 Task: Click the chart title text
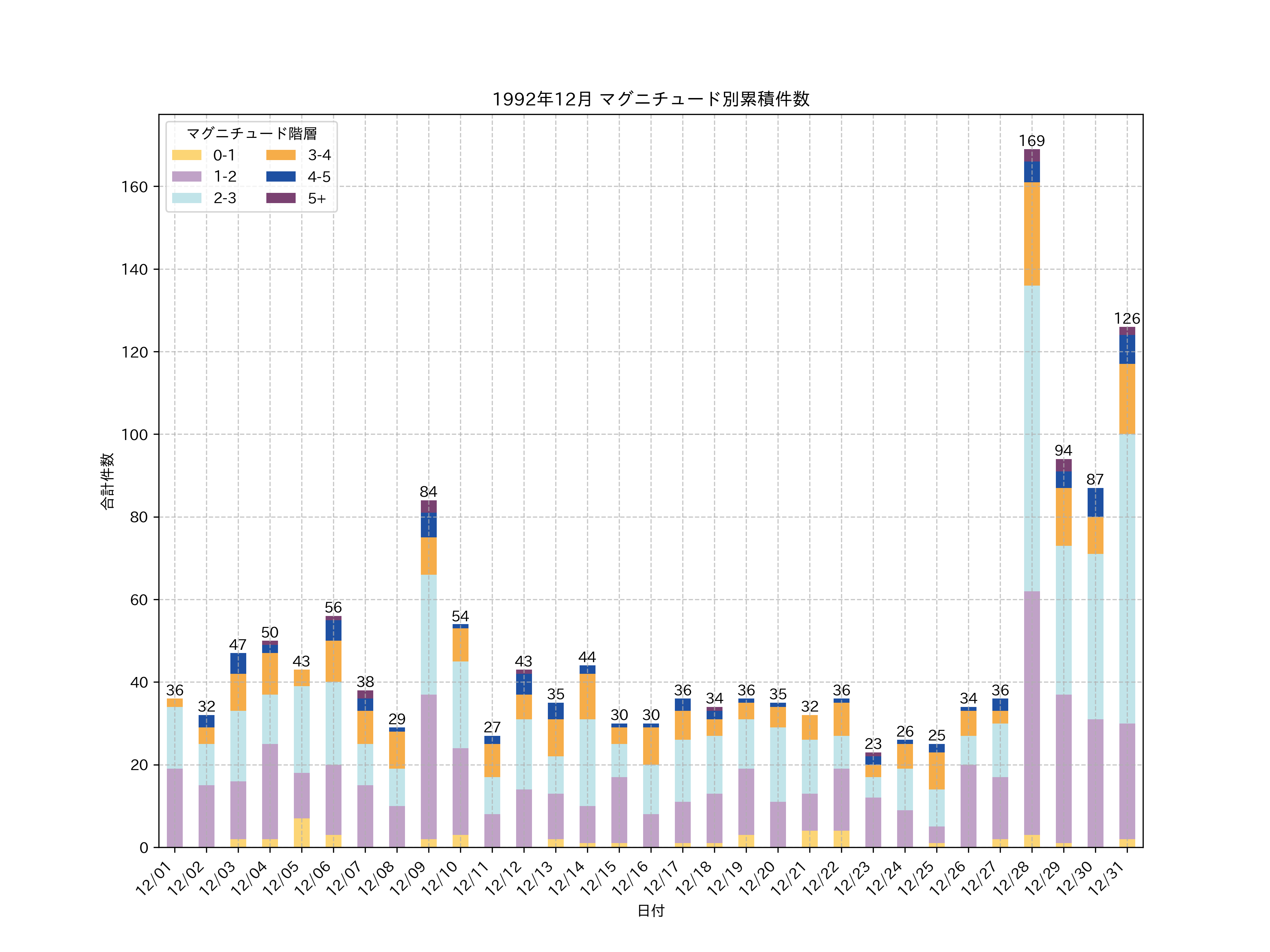[x=651, y=99]
